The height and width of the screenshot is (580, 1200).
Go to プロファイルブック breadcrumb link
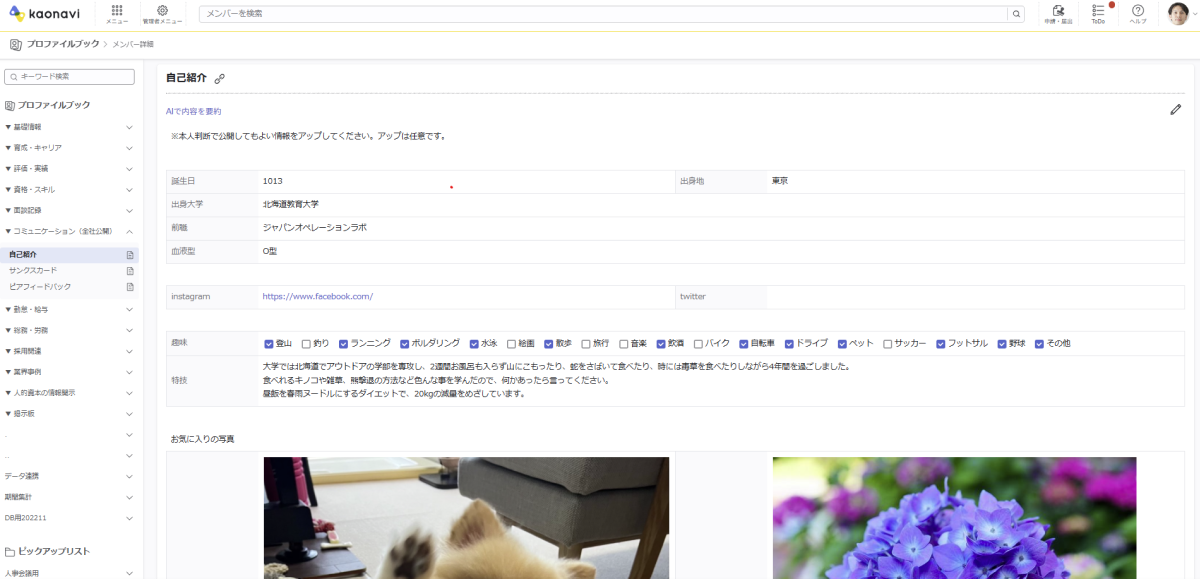pos(63,44)
